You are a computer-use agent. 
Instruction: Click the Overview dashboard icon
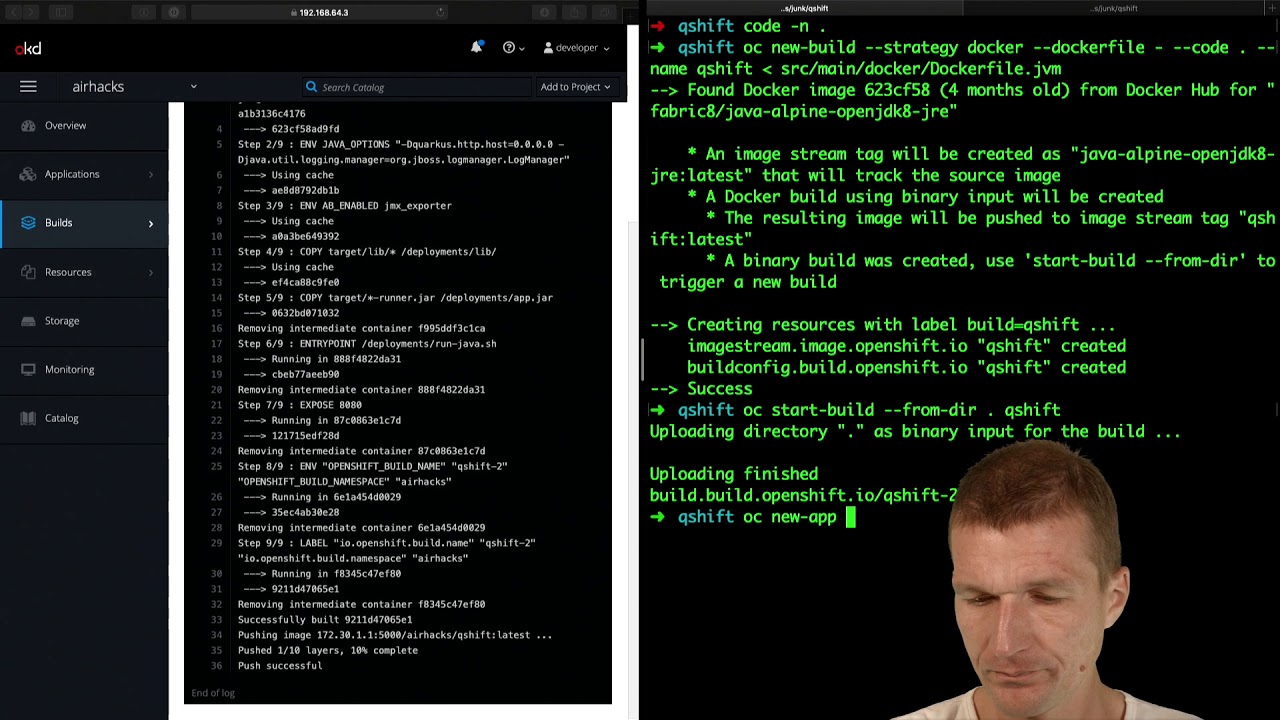click(x=28, y=125)
